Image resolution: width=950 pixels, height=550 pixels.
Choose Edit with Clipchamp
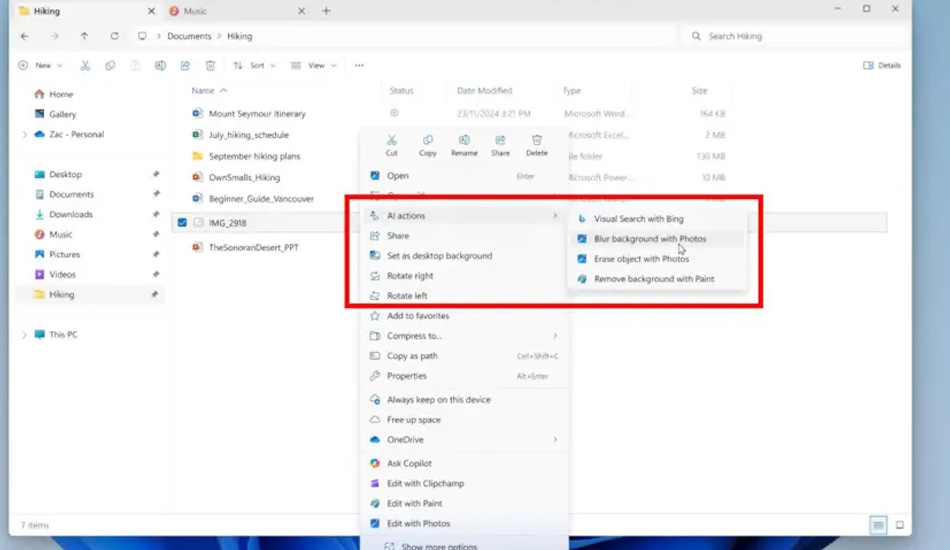464,483
